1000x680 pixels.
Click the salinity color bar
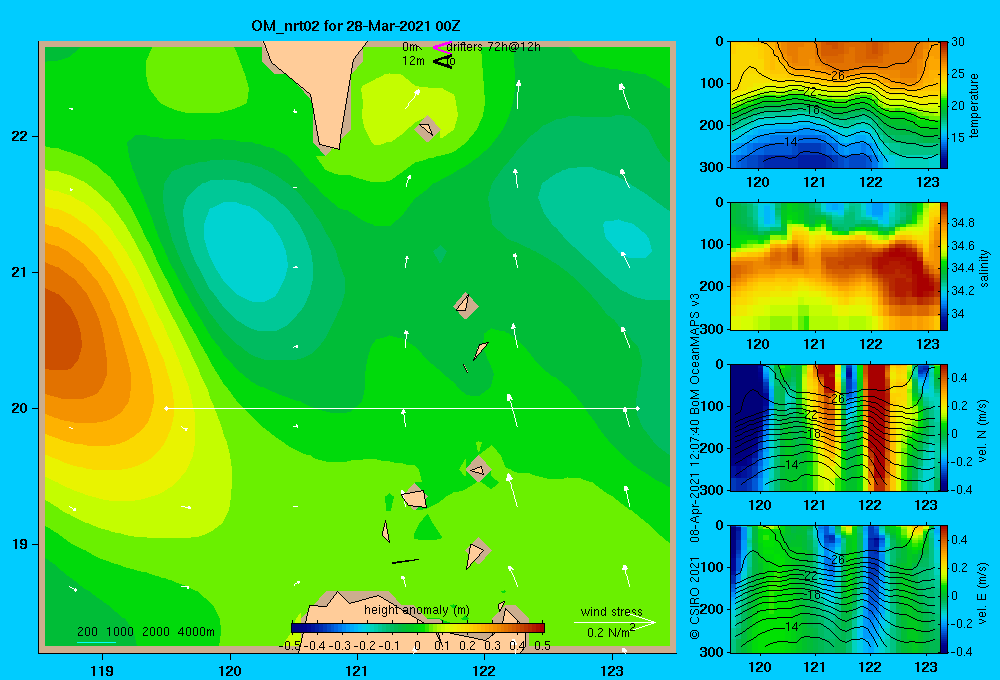coord(944,266)
